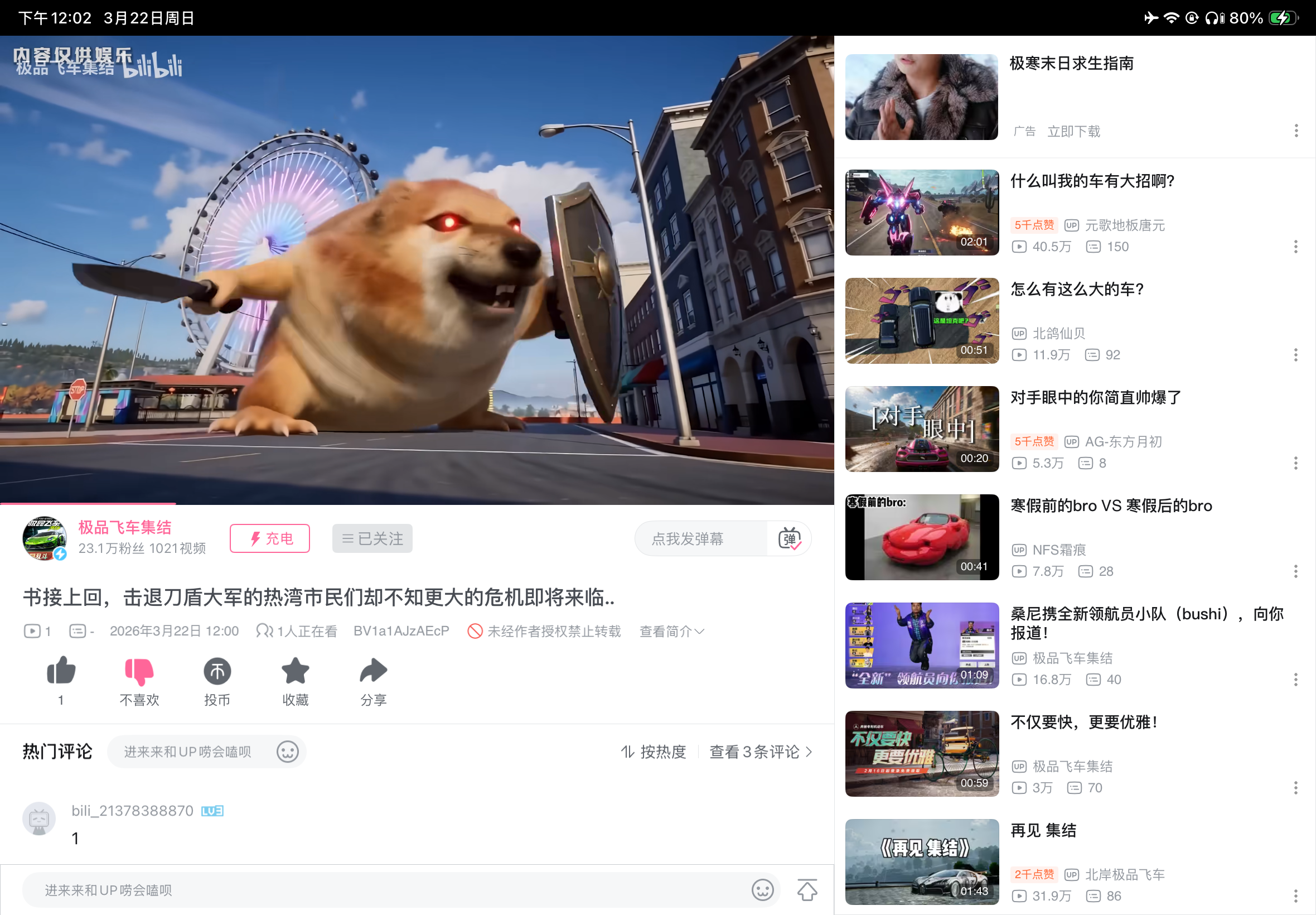1316x915 pixels.
Task: Click the emoji icon in 热门评论 box
Action: pos(288,752)
